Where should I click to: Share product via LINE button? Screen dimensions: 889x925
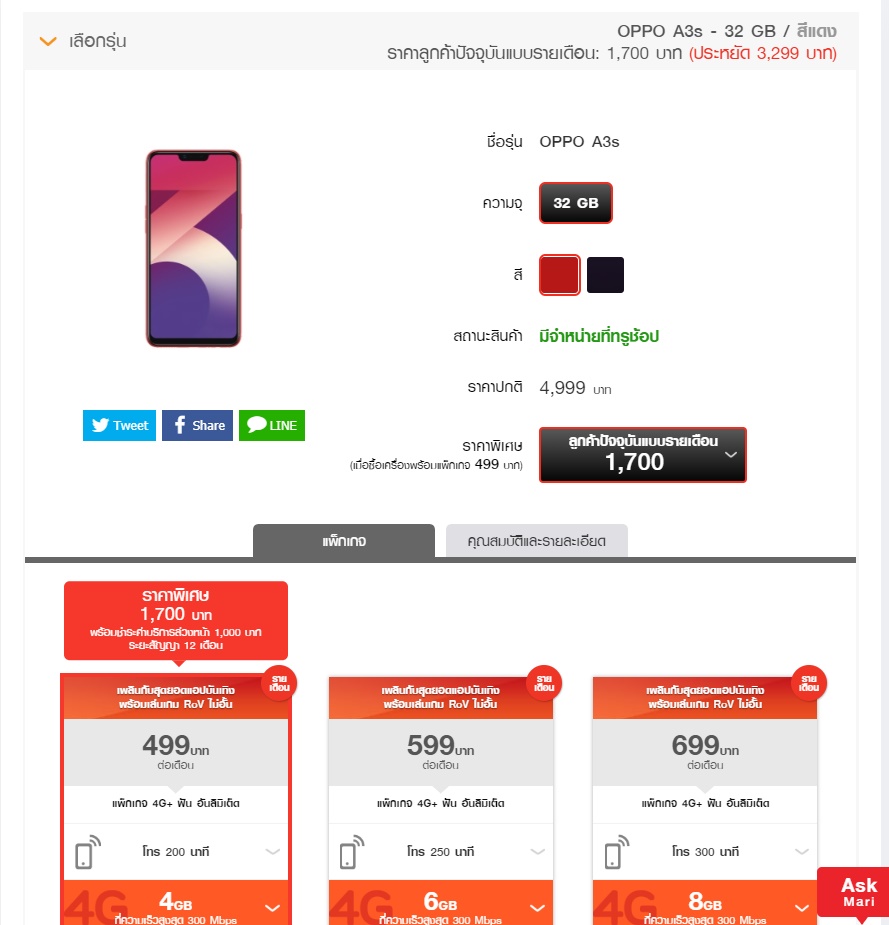(x=272, y=425)
